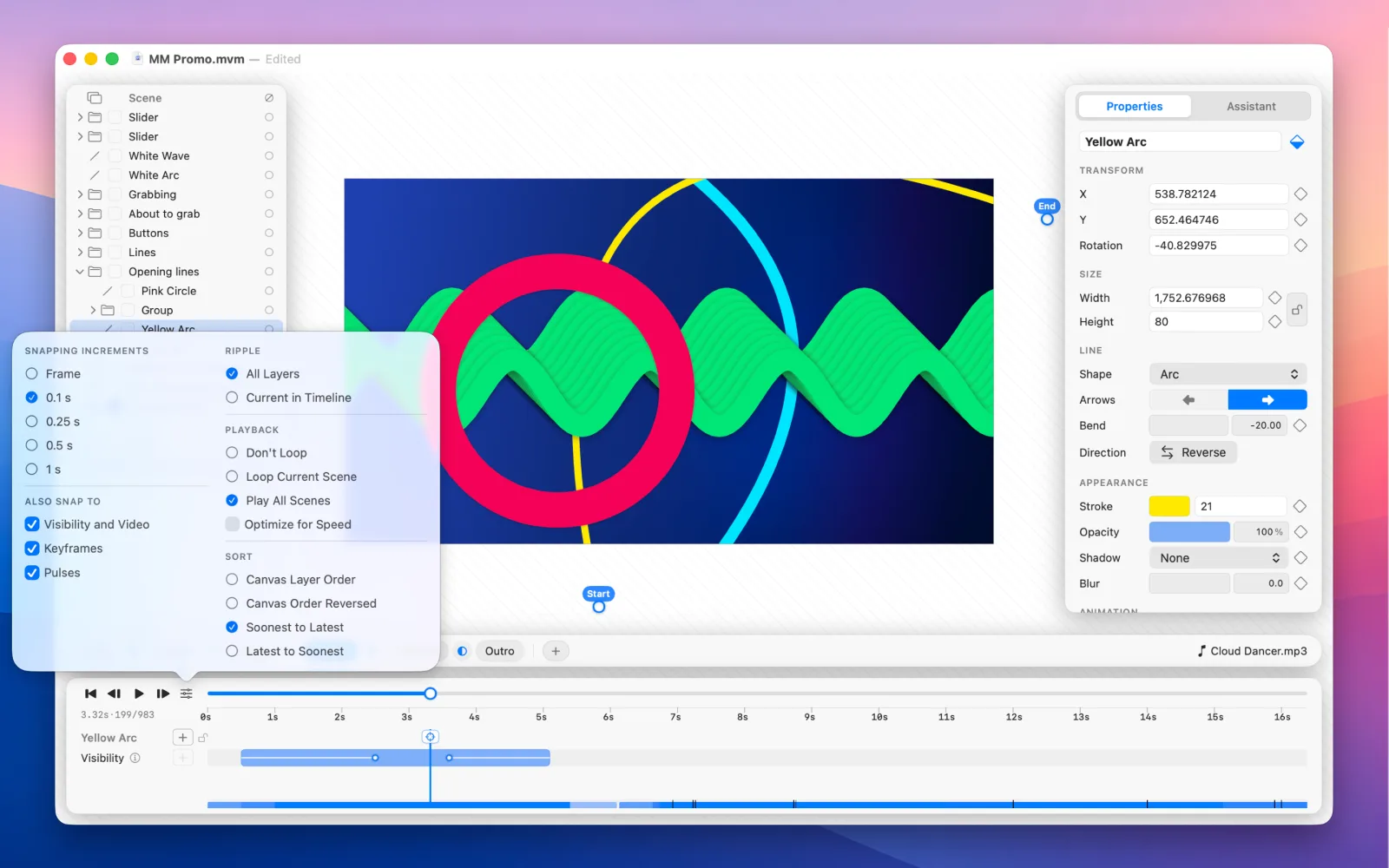Click the layer name field Yellow Arc

tap(1179, 141)
